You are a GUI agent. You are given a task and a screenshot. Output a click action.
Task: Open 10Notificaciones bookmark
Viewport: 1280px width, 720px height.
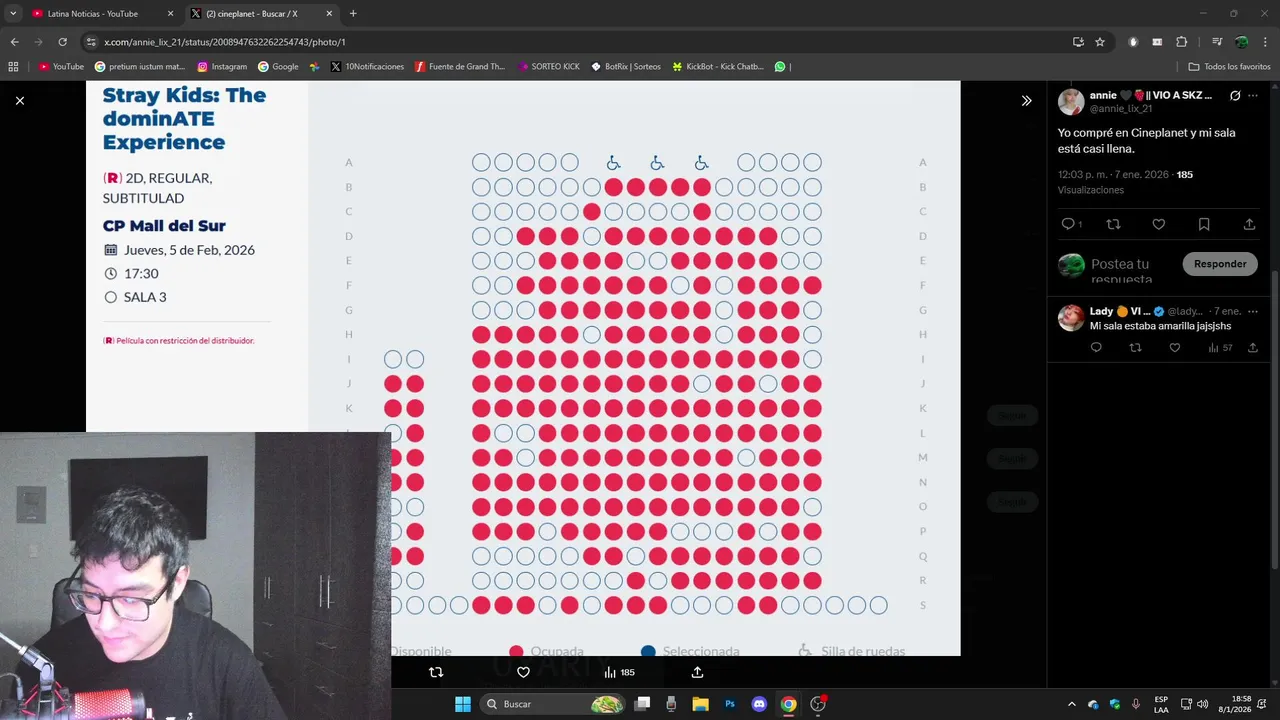click(367, 67)
